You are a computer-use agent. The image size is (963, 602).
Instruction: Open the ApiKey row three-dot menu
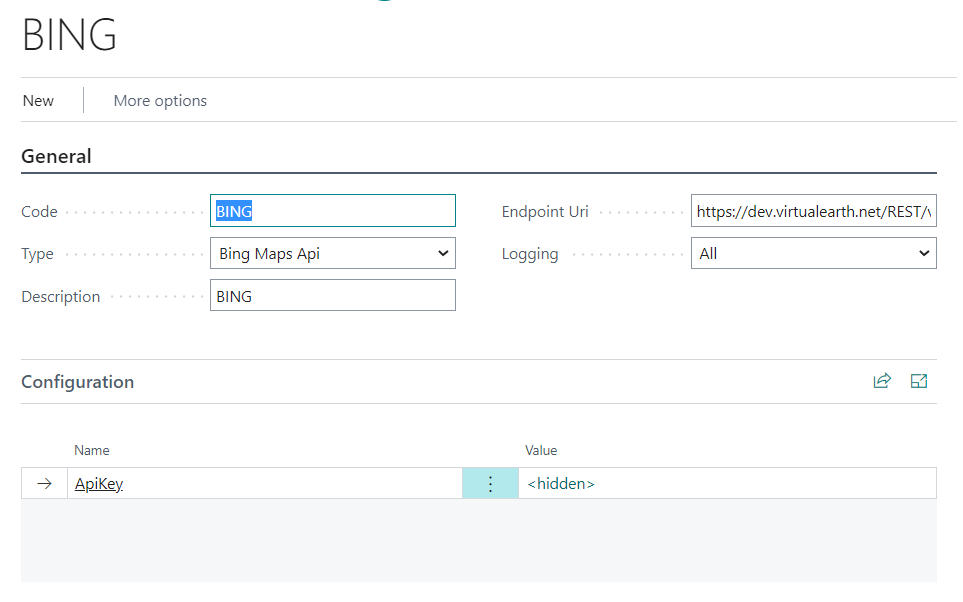tap(490, 483)
